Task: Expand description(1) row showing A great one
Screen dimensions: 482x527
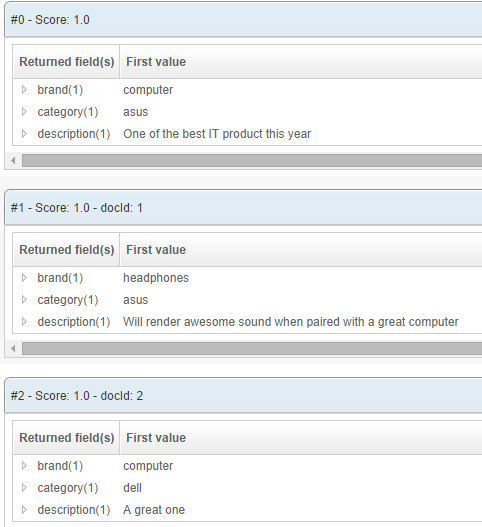Action: [24, 510]
